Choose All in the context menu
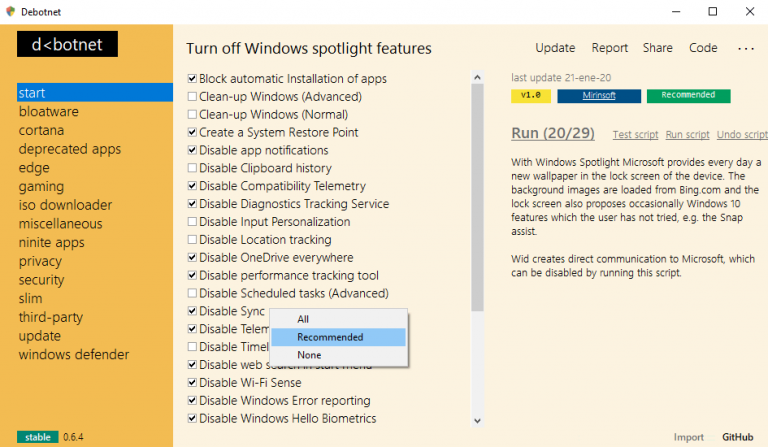The width and height of the screenshot is (768, 447). [303, 319]
